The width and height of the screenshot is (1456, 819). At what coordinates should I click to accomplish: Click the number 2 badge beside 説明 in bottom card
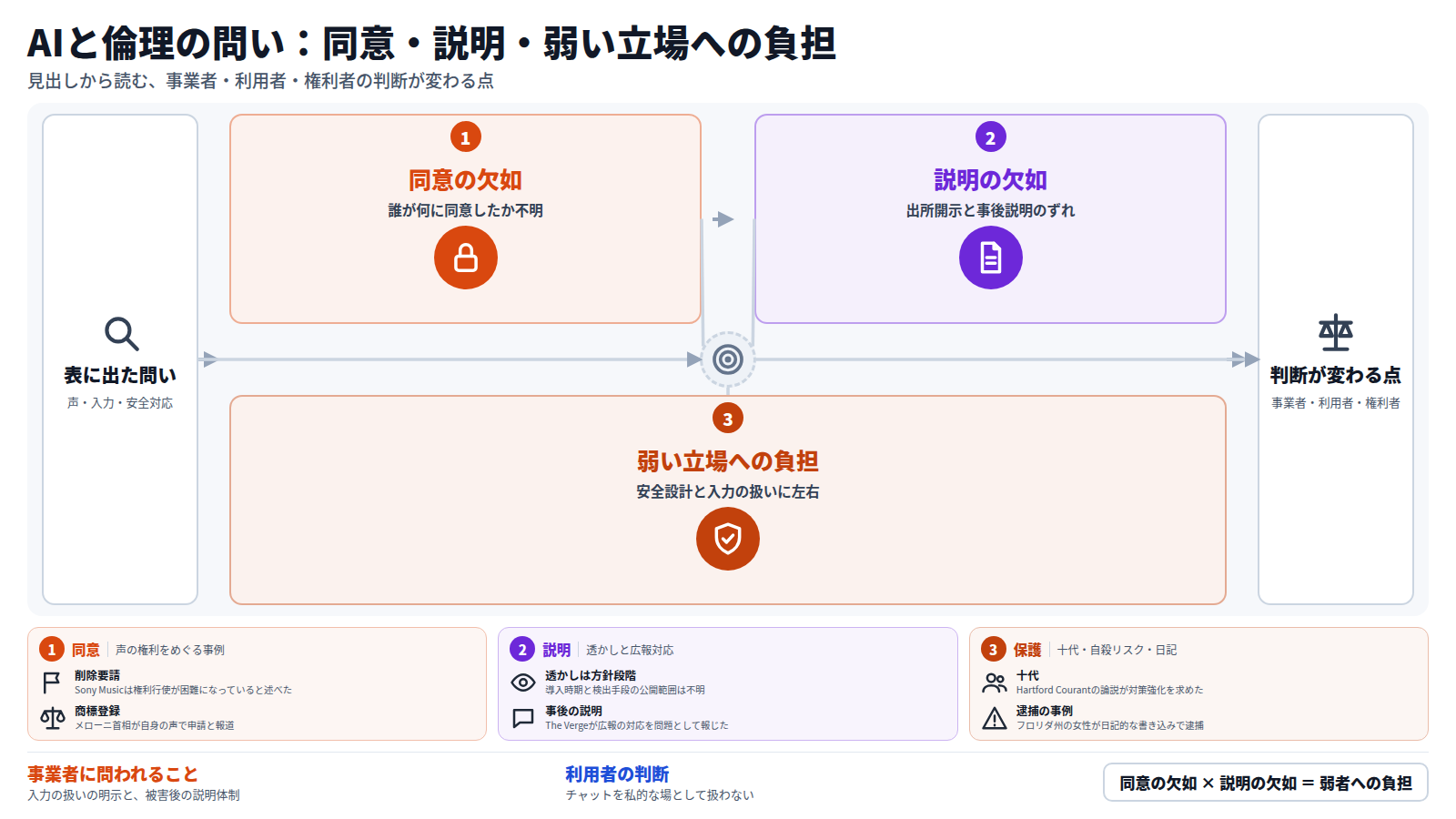[522, 650]
